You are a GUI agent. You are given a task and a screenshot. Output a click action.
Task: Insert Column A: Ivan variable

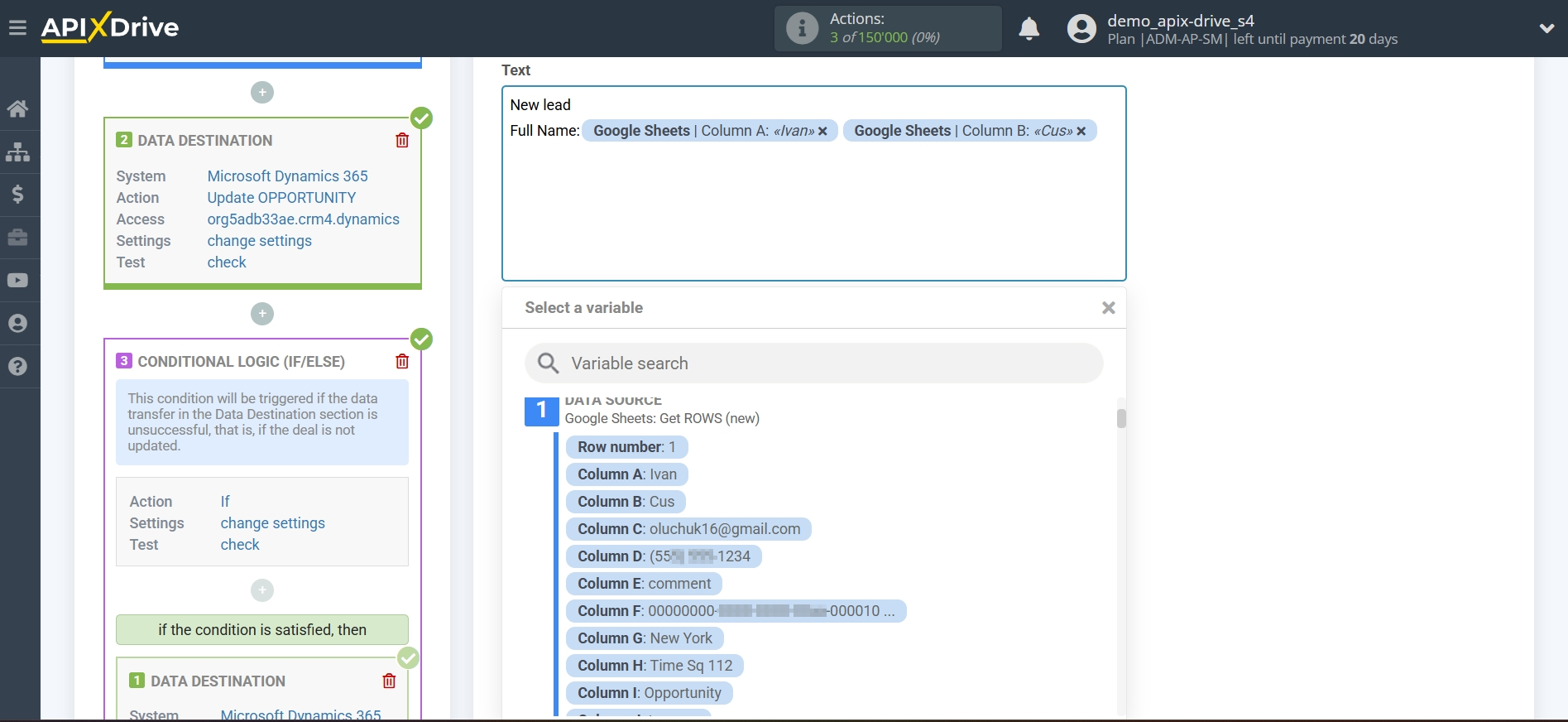point(627,474)
